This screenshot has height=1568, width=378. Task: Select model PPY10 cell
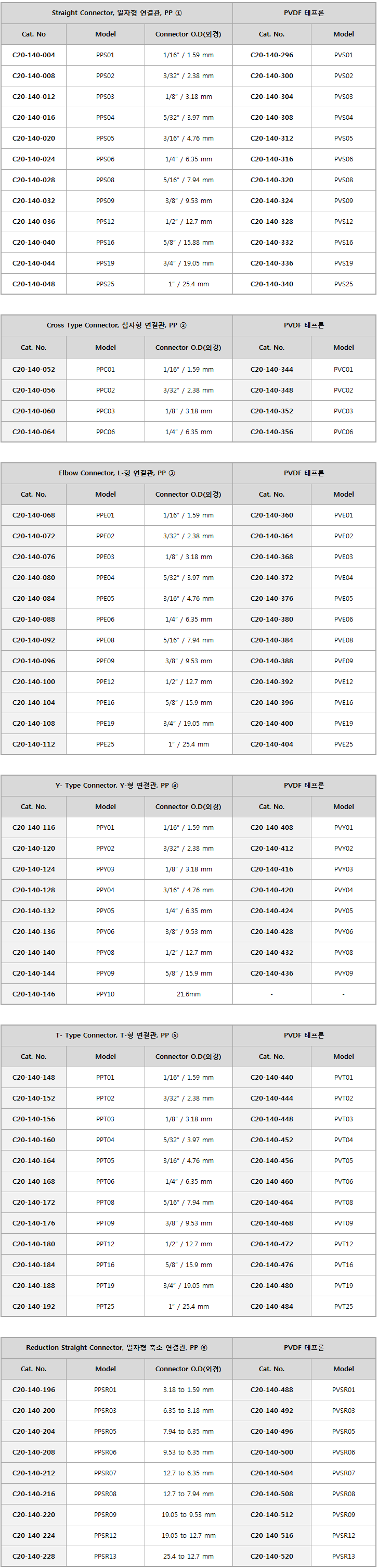105,994
